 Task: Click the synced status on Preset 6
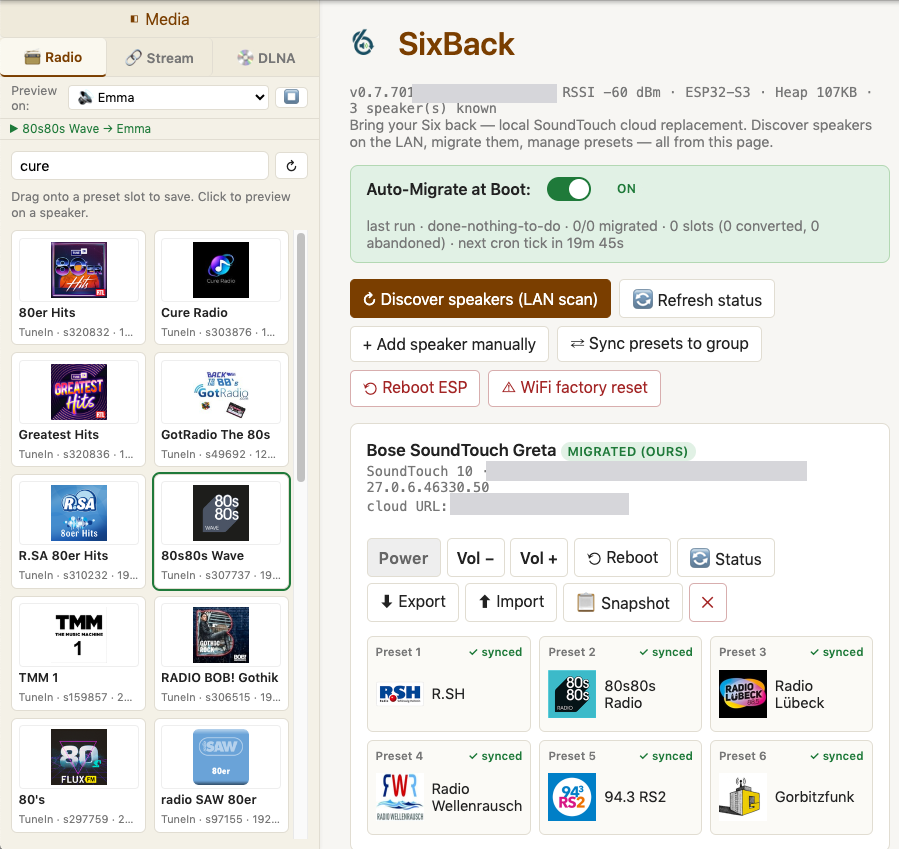pyautogui.click(x=837, y=756)
